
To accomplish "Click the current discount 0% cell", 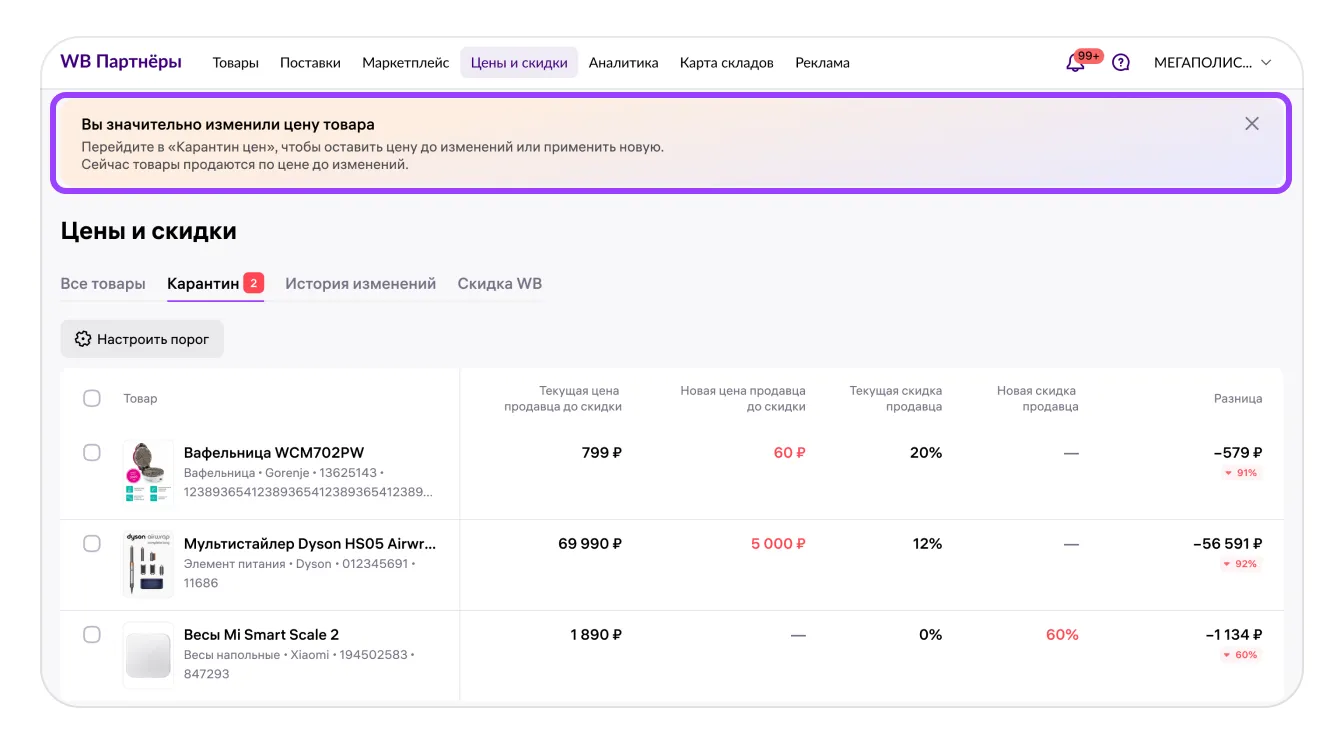I will (930, 635).
